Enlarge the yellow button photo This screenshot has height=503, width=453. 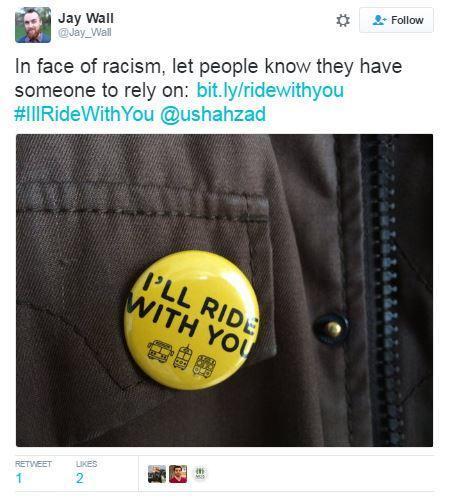coord(224,290)
